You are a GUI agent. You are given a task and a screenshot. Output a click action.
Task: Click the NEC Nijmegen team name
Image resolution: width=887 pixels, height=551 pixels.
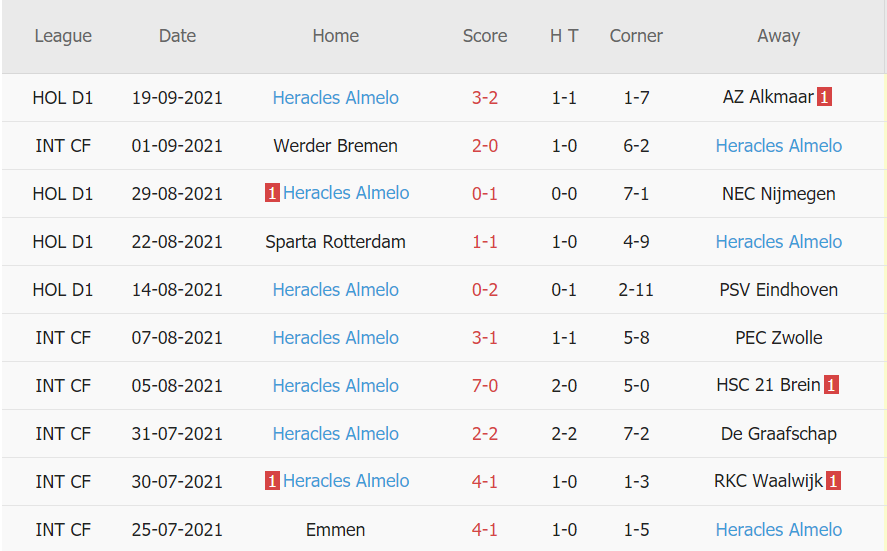click(x=778, y=194)
